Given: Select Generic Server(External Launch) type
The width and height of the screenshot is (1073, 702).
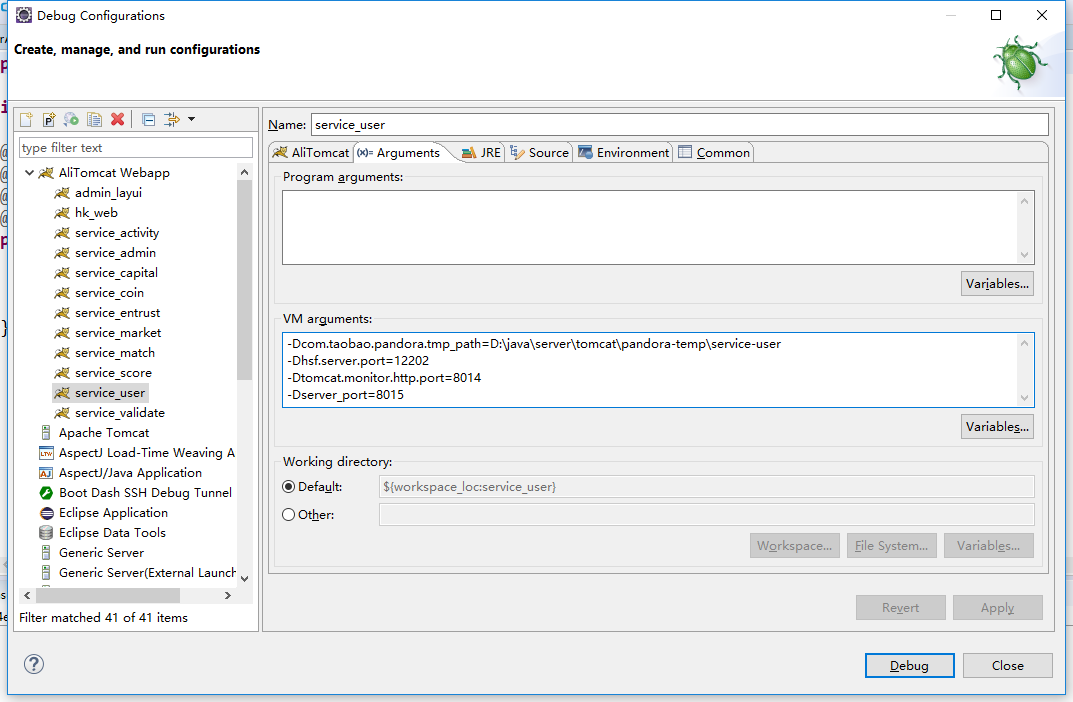Looking at the screenshot, I should pos(147,573).
